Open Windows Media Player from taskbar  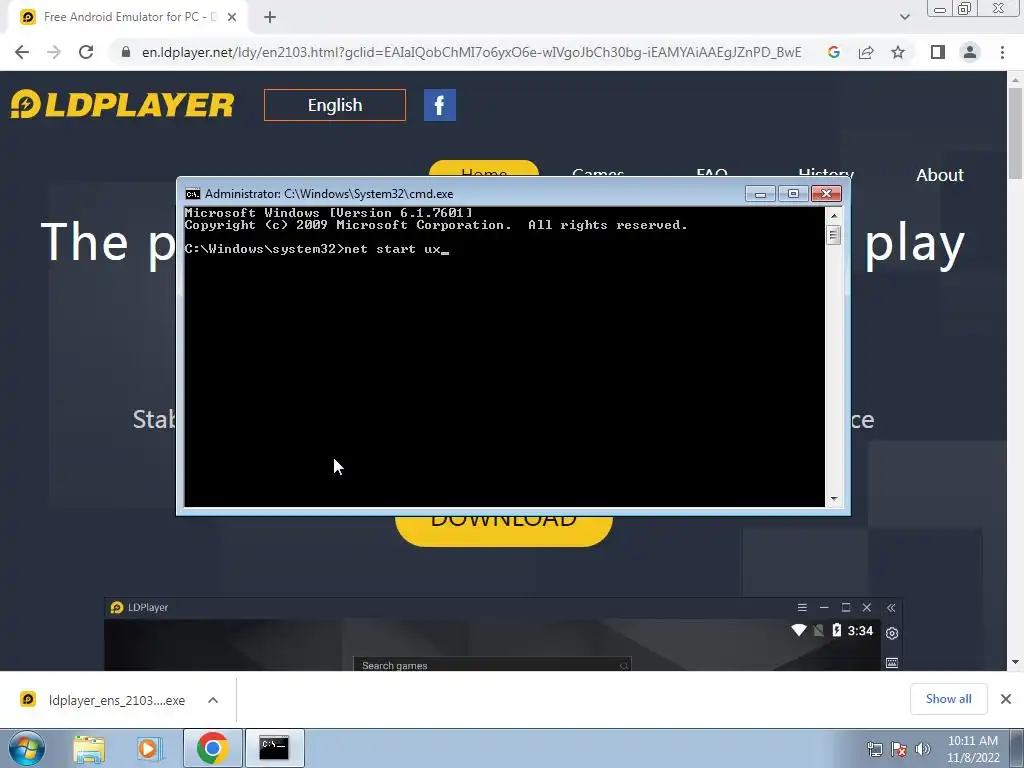[148, 748]
